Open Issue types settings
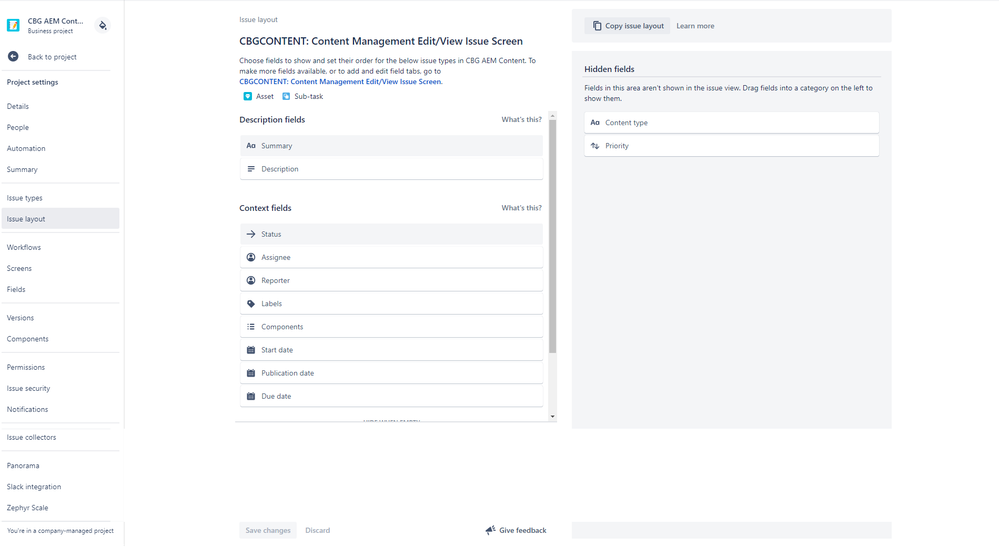This screenshot has width=999, height=547. point(25,198)
